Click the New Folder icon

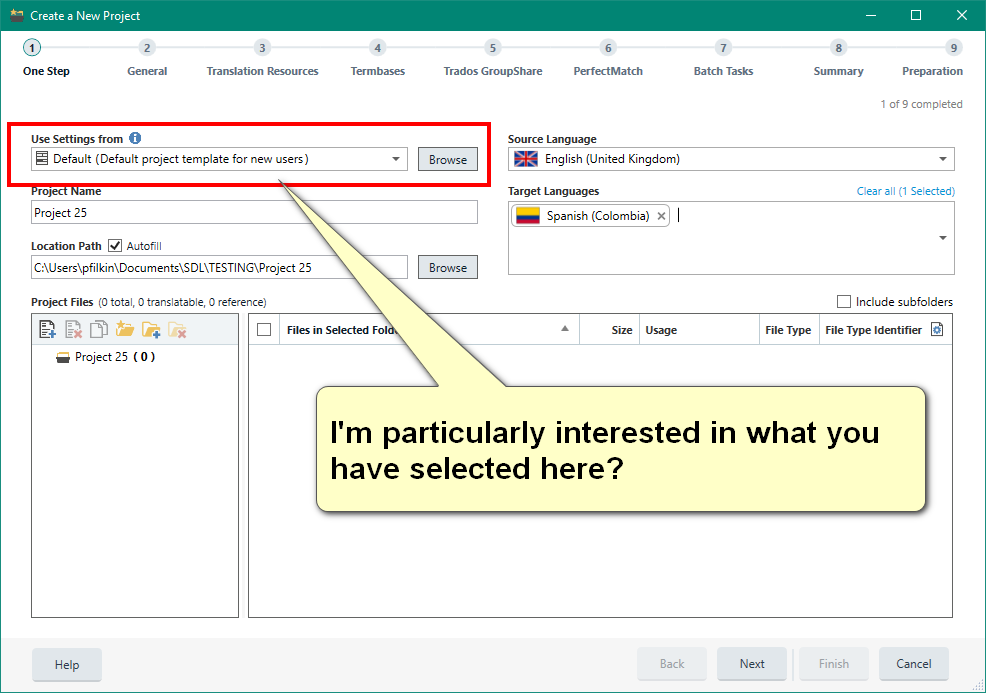(x=125, y=328)
